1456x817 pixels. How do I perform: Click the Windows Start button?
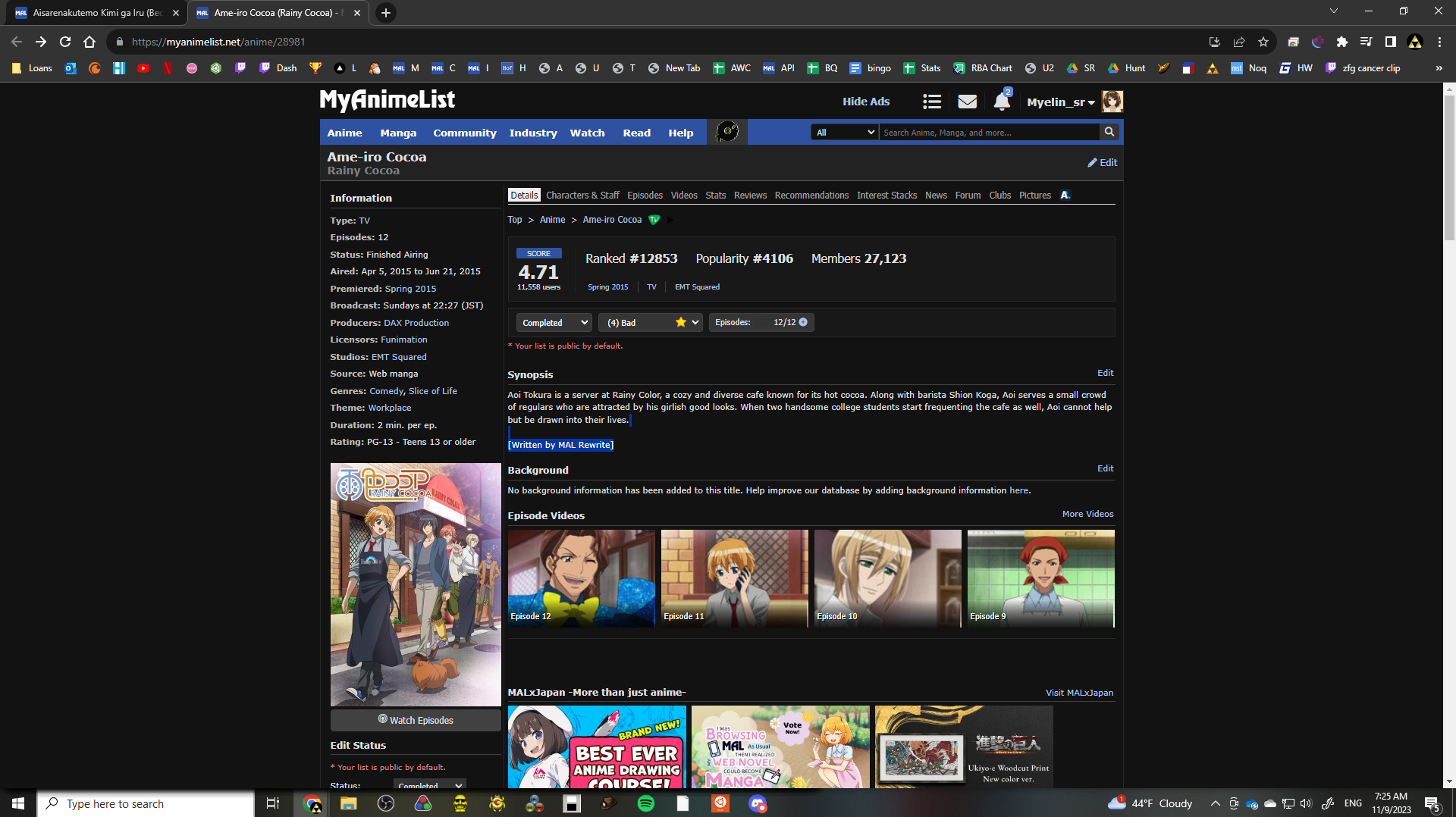coord(18,803)
